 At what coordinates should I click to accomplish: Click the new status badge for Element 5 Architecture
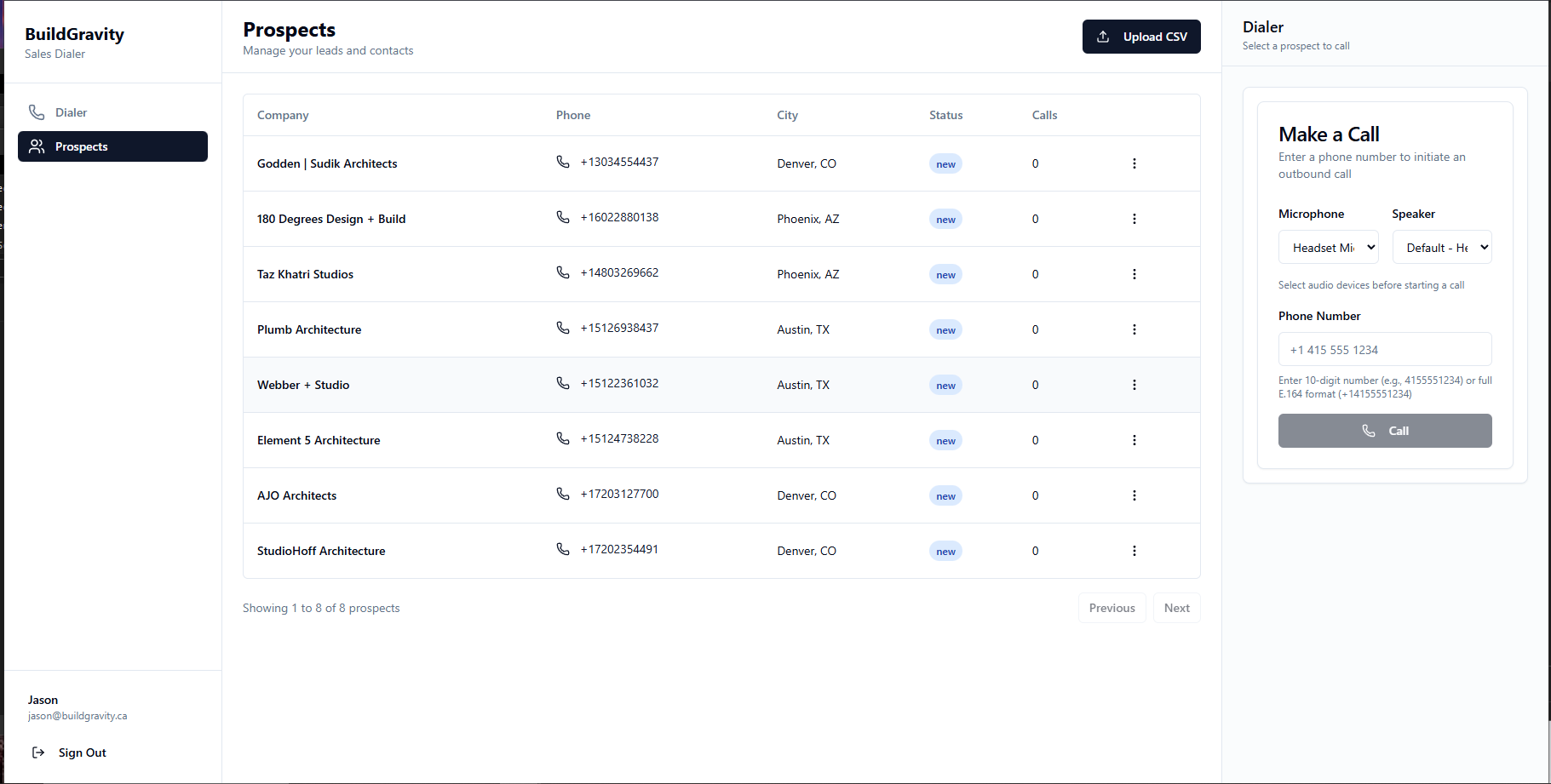[x=945, y=440]
